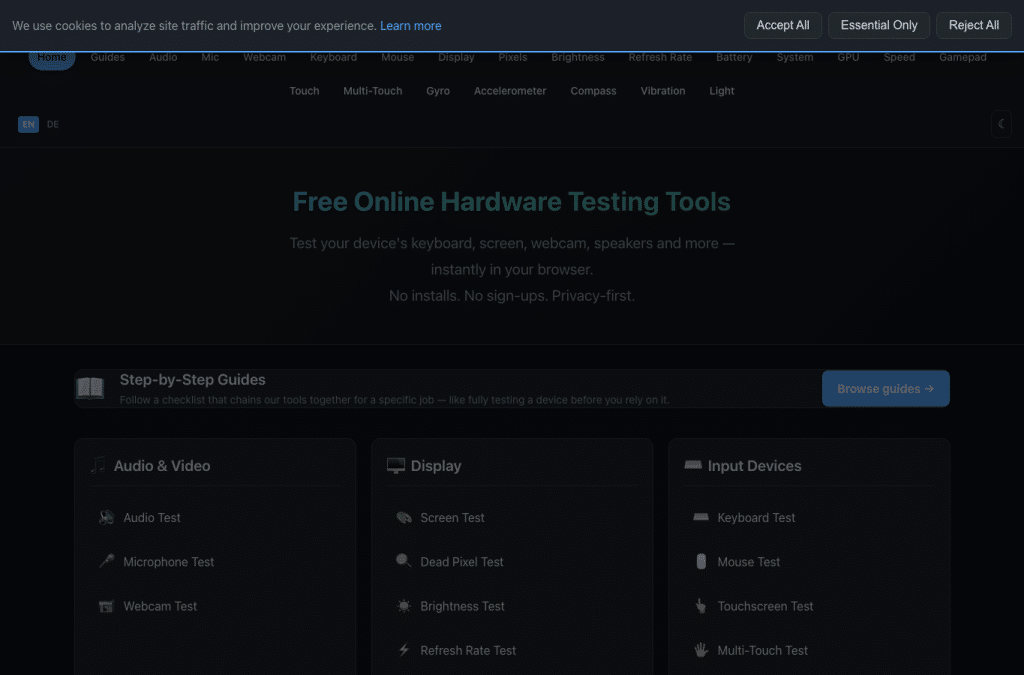The height and width of the screenshot is (675, 1024).
Task: Click the hand icon beside Multi-Touch Test
Action: (x=701, y=650)
